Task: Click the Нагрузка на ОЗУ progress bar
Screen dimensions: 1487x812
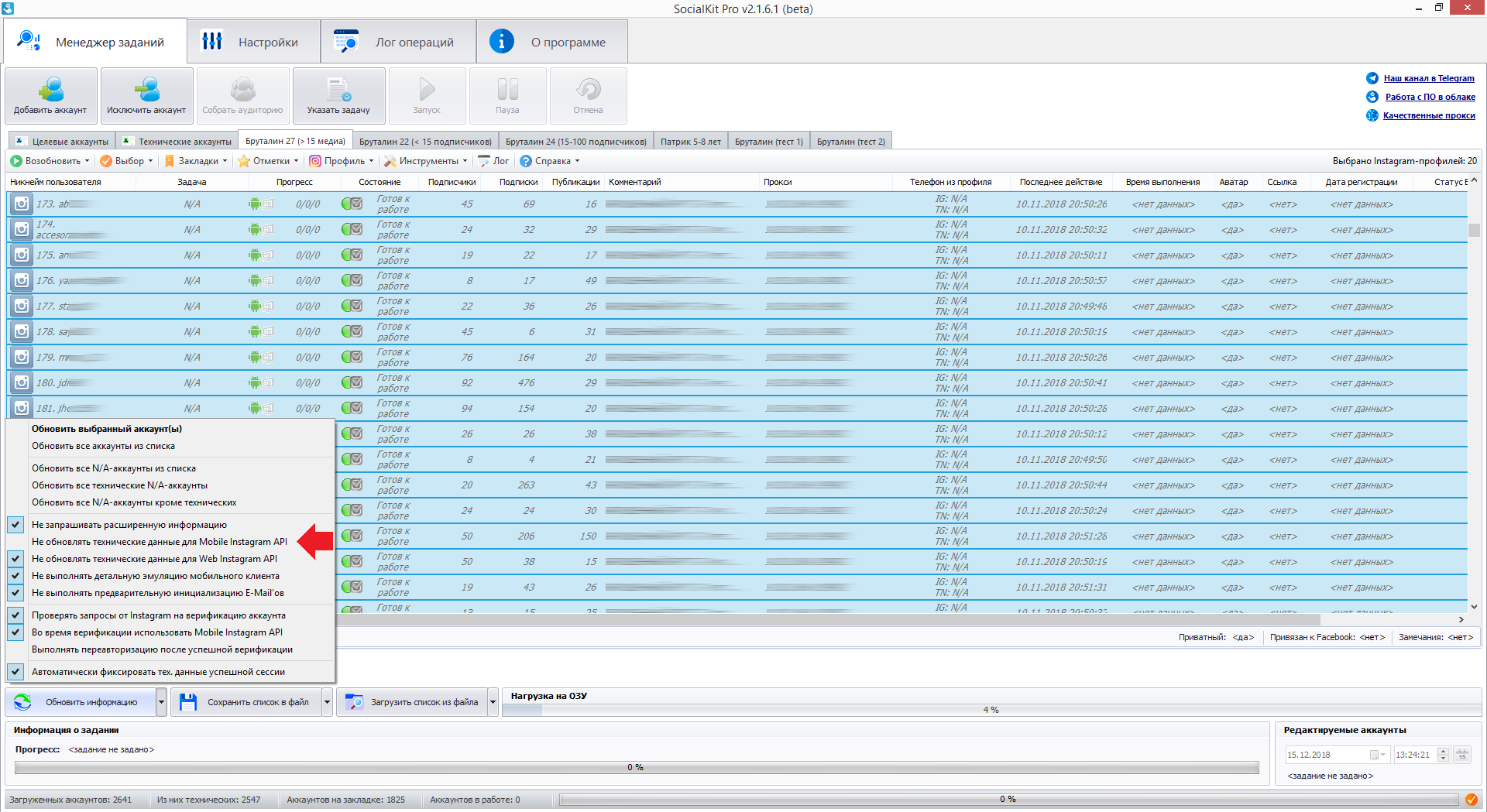Action: click(x=991, y=710)
